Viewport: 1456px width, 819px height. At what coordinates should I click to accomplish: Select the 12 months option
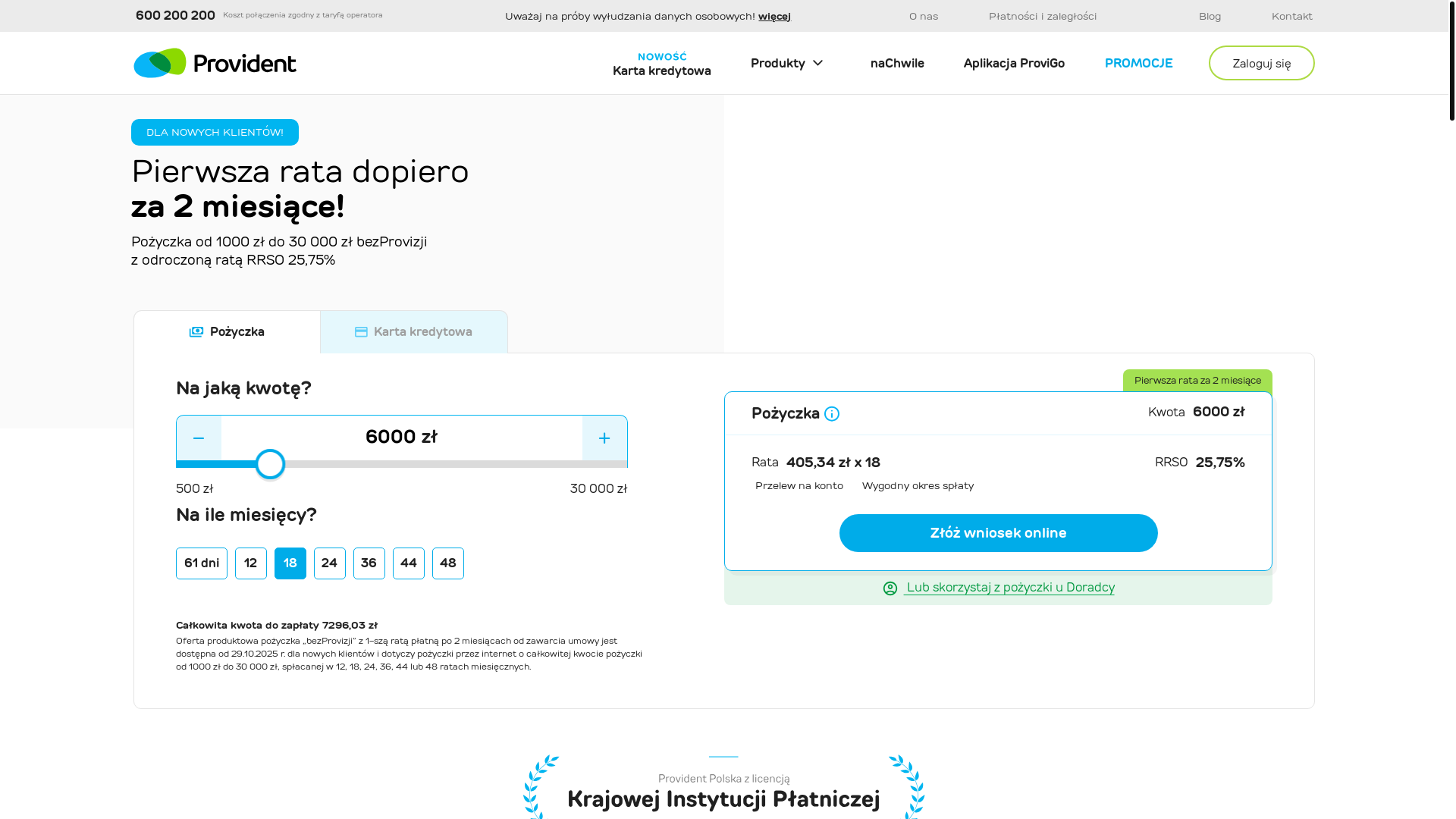point(251,563)
